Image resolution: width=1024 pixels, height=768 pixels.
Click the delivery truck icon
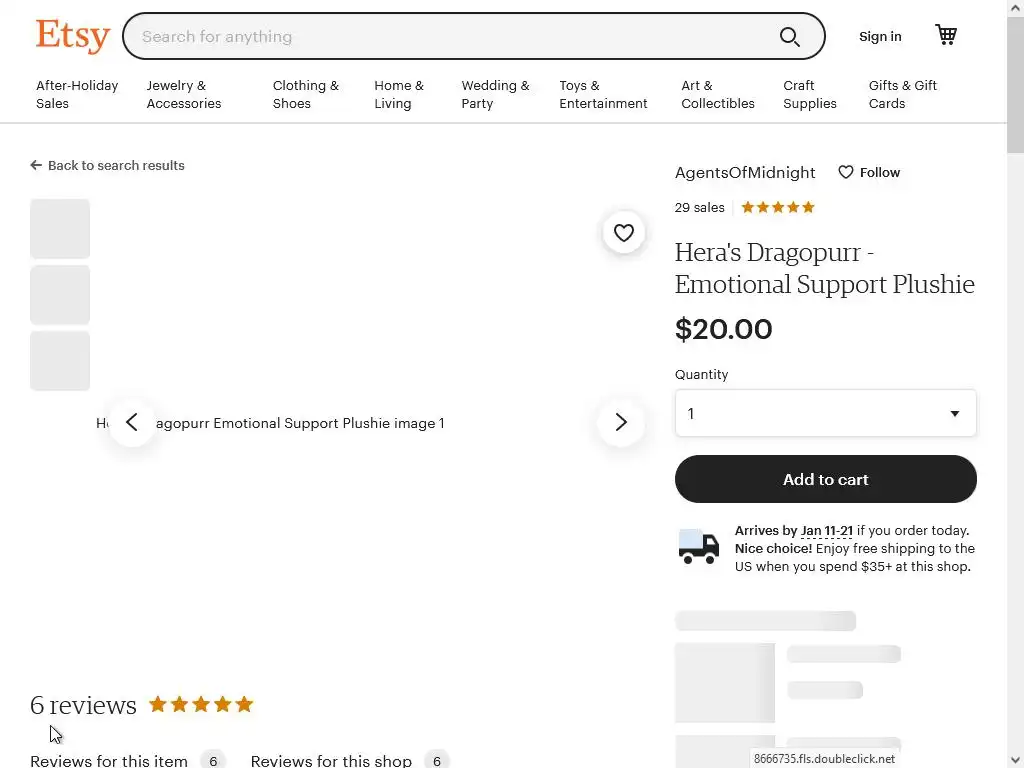698,548
